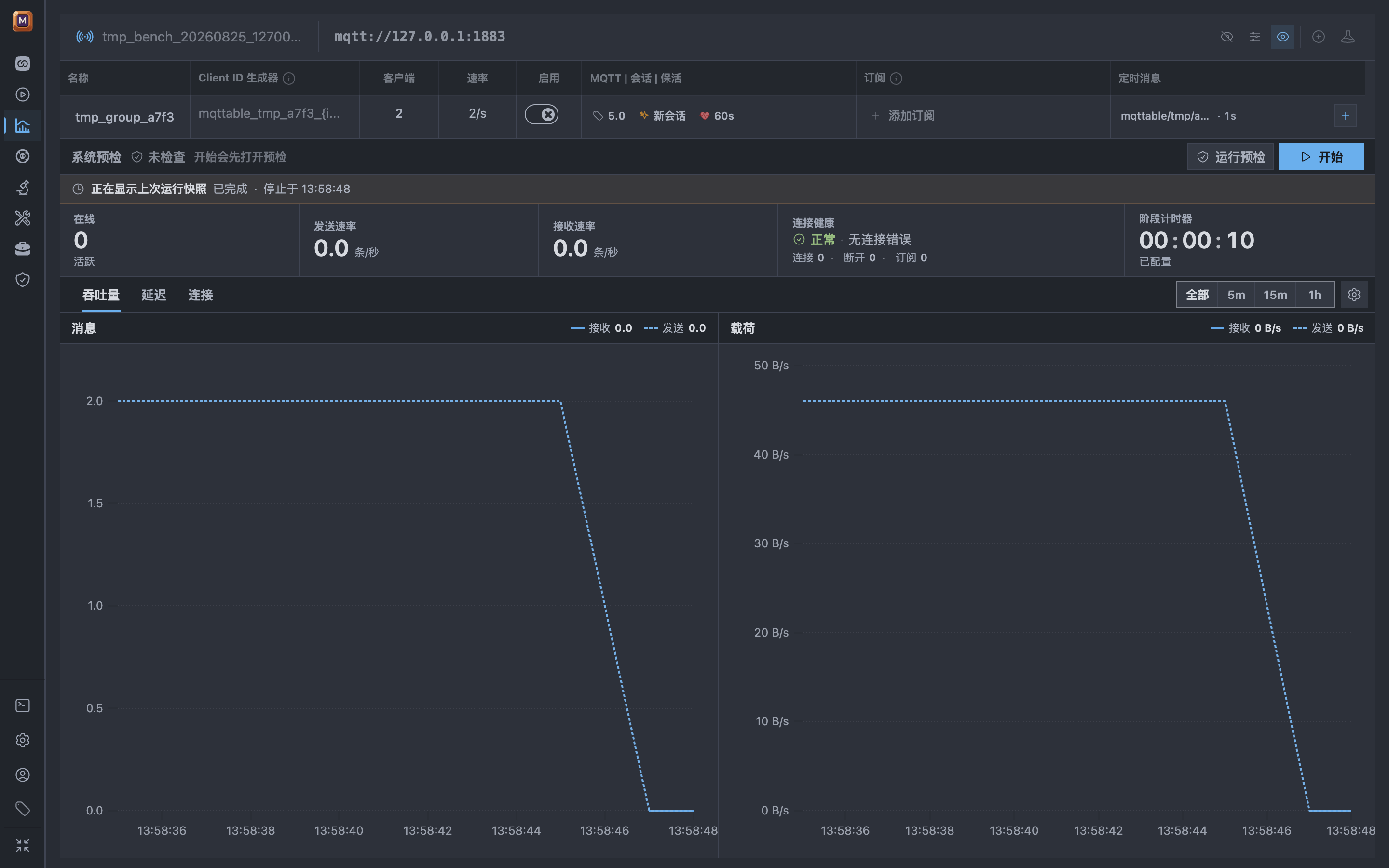This screenshot has height=868, width=1389.
Task: Toggle the highlighted eye view icon
Action: tap(1283, 37)
